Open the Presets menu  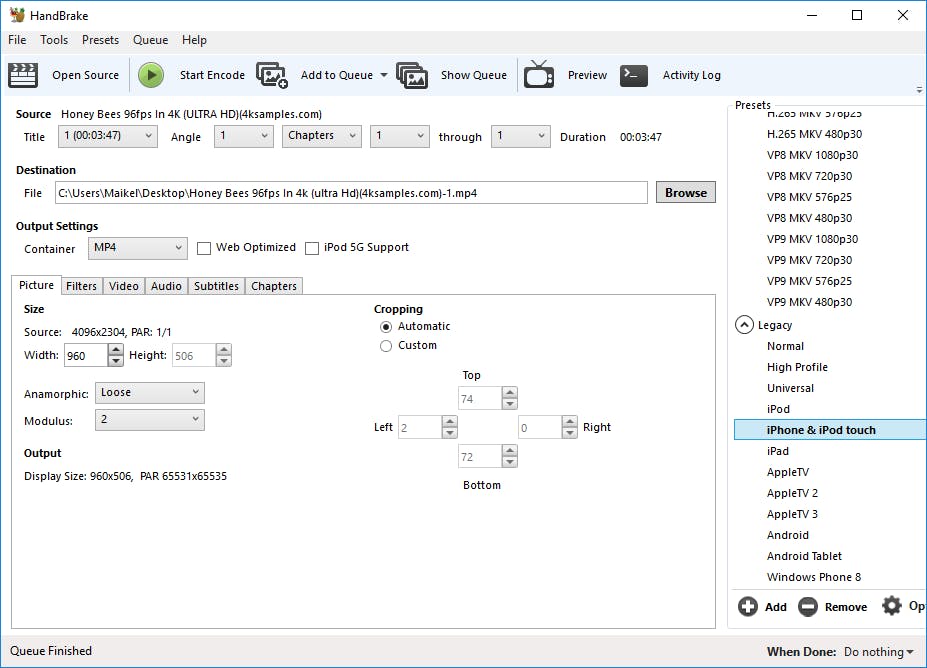101,40
